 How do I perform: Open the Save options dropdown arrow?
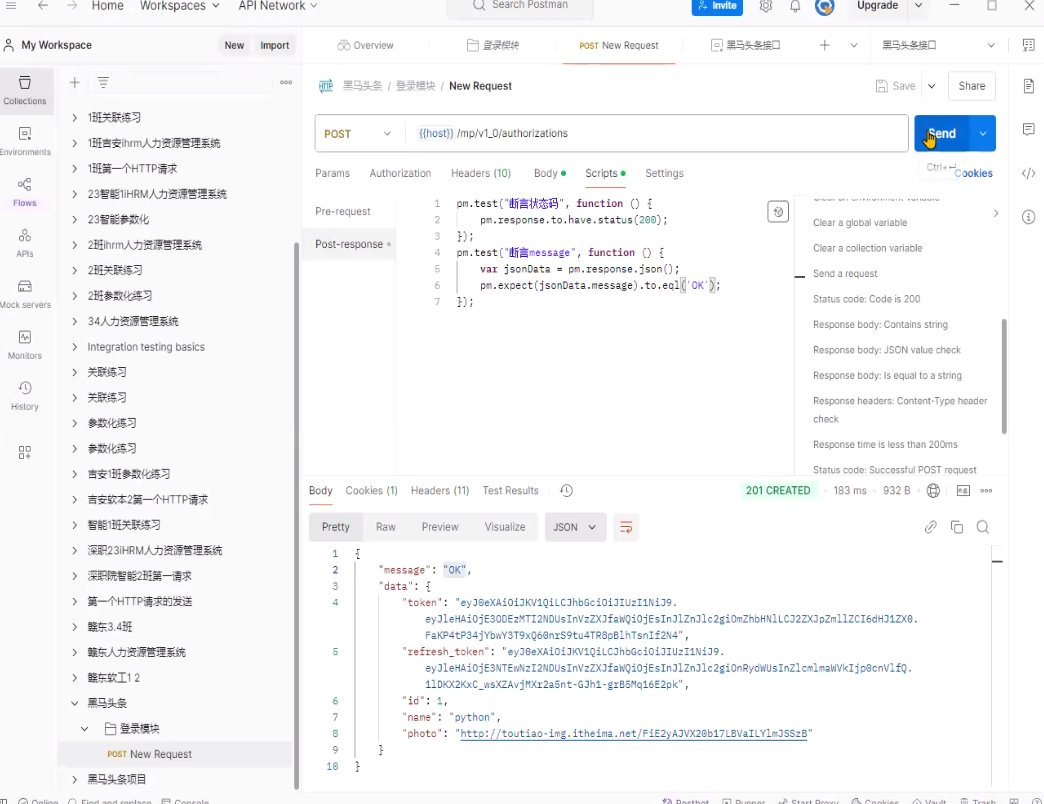931,86
